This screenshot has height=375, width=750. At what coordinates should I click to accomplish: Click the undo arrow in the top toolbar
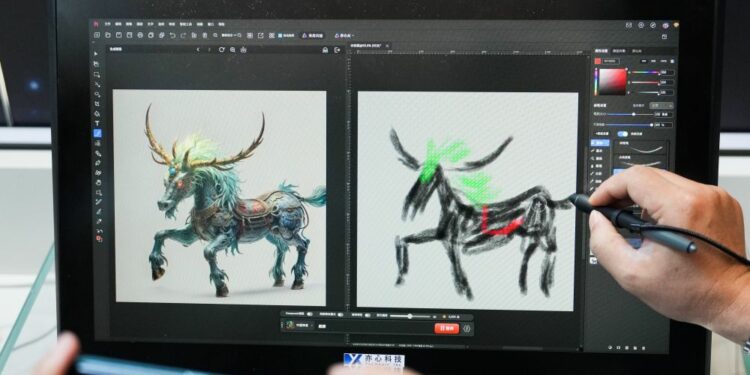pyautogui.click(x=173, y=35)
